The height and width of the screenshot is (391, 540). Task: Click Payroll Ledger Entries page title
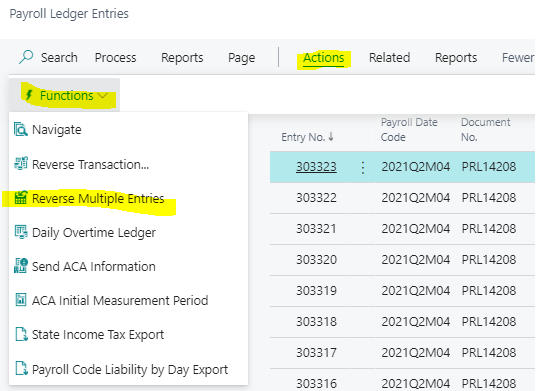[69, 14]
